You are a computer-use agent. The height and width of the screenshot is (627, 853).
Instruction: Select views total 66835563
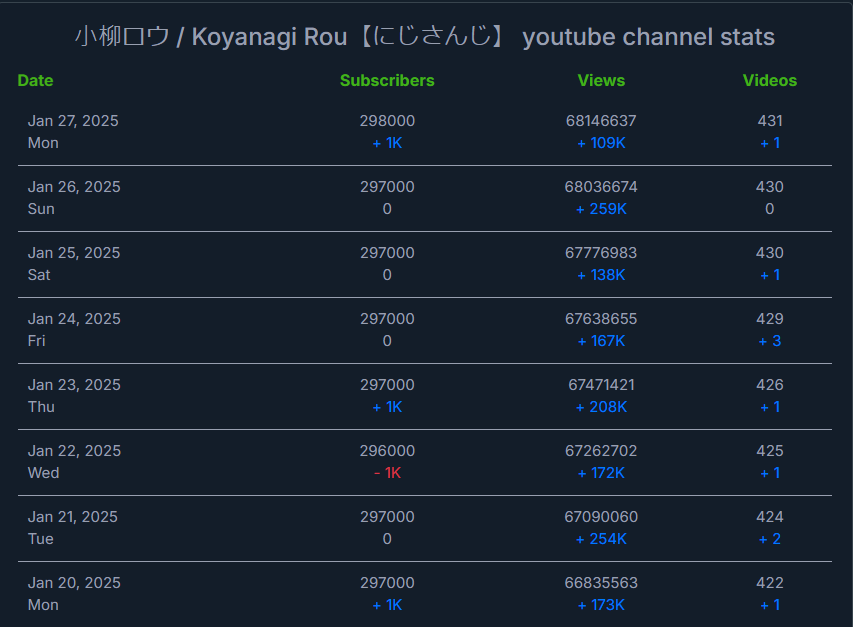[x=601, y=583]
